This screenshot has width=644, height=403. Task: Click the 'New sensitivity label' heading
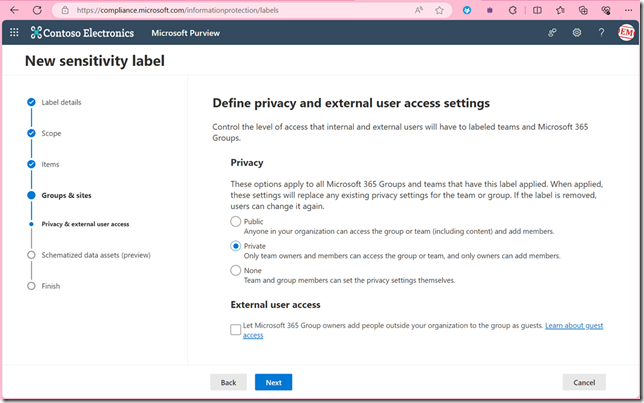(x=95, y=61)
